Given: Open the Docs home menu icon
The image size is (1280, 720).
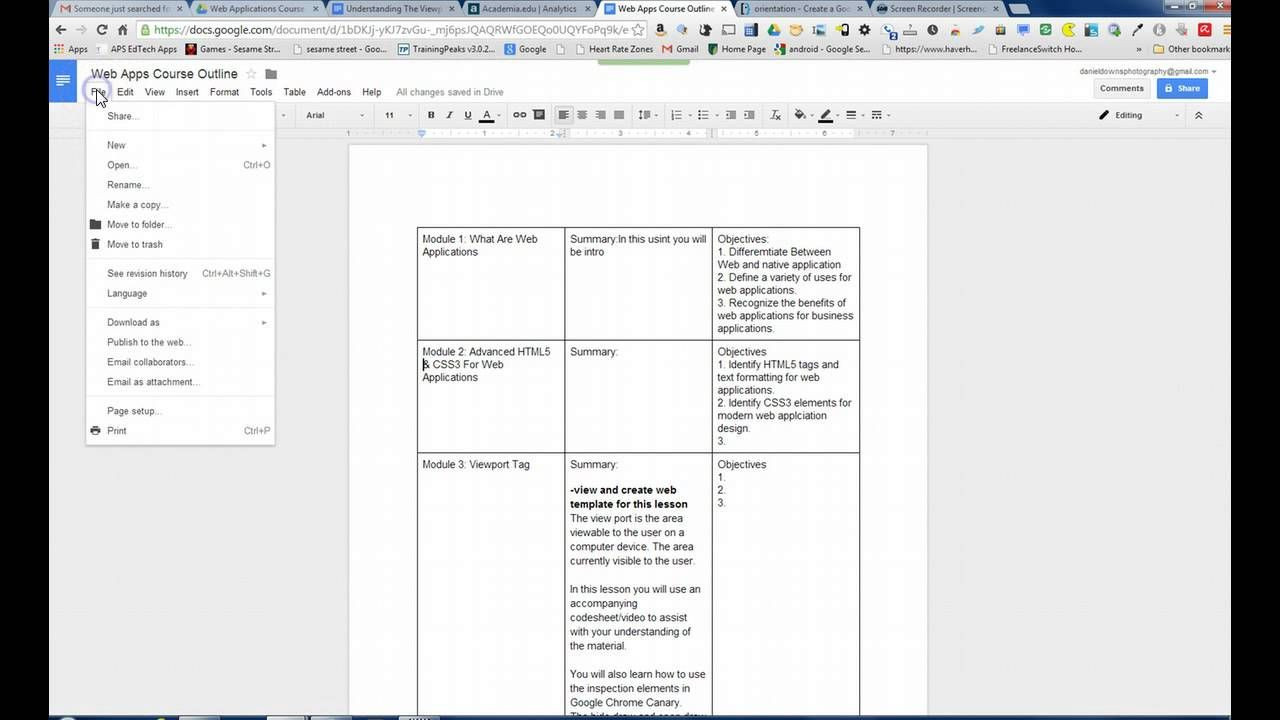Looking at the screenshot, I should click(63, 81).
